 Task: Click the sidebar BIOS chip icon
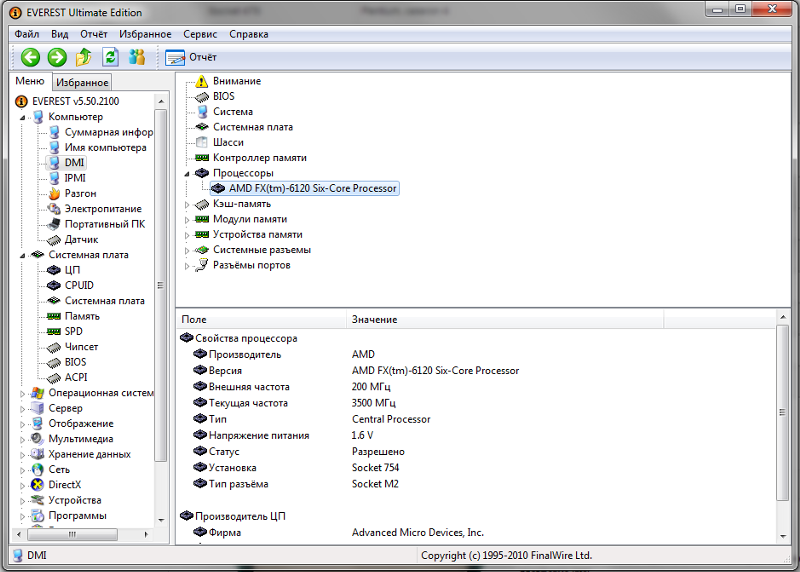click(x=54, y=362)
